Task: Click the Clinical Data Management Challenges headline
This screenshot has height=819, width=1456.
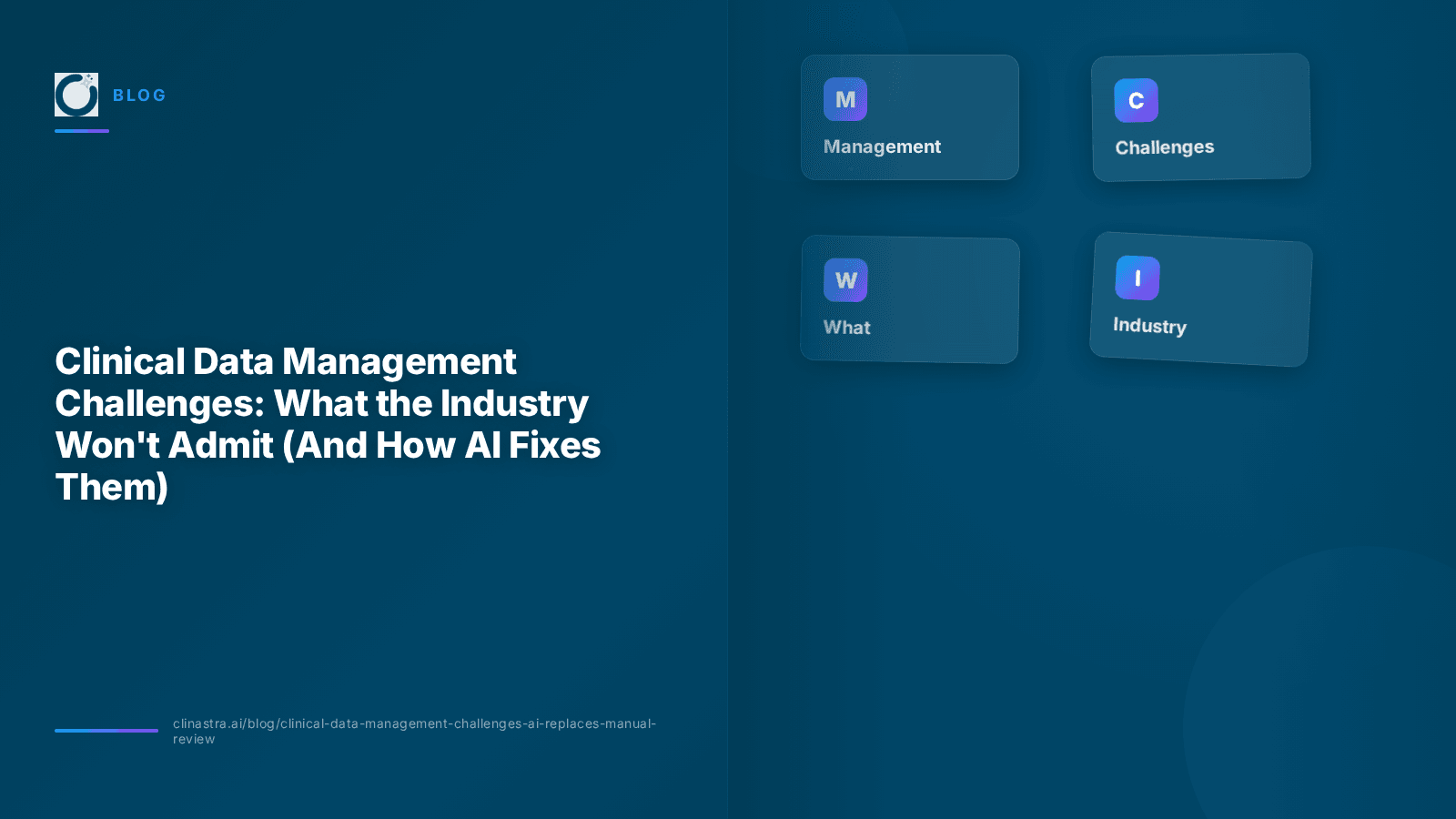Action: tap(328, 424)
